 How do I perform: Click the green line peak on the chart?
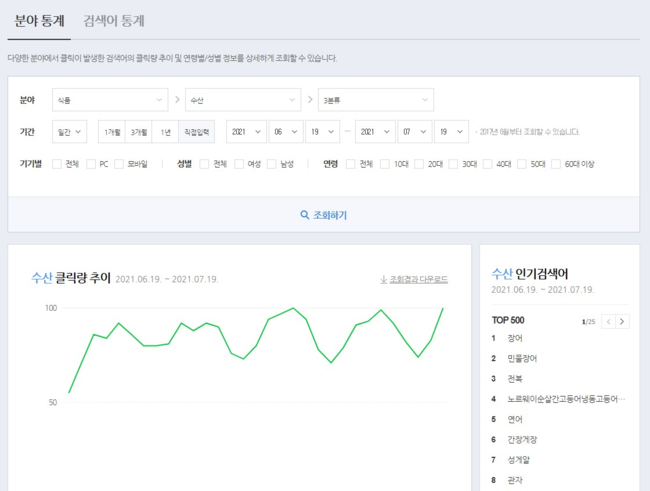pyautogui.click(x=293, y=308)
